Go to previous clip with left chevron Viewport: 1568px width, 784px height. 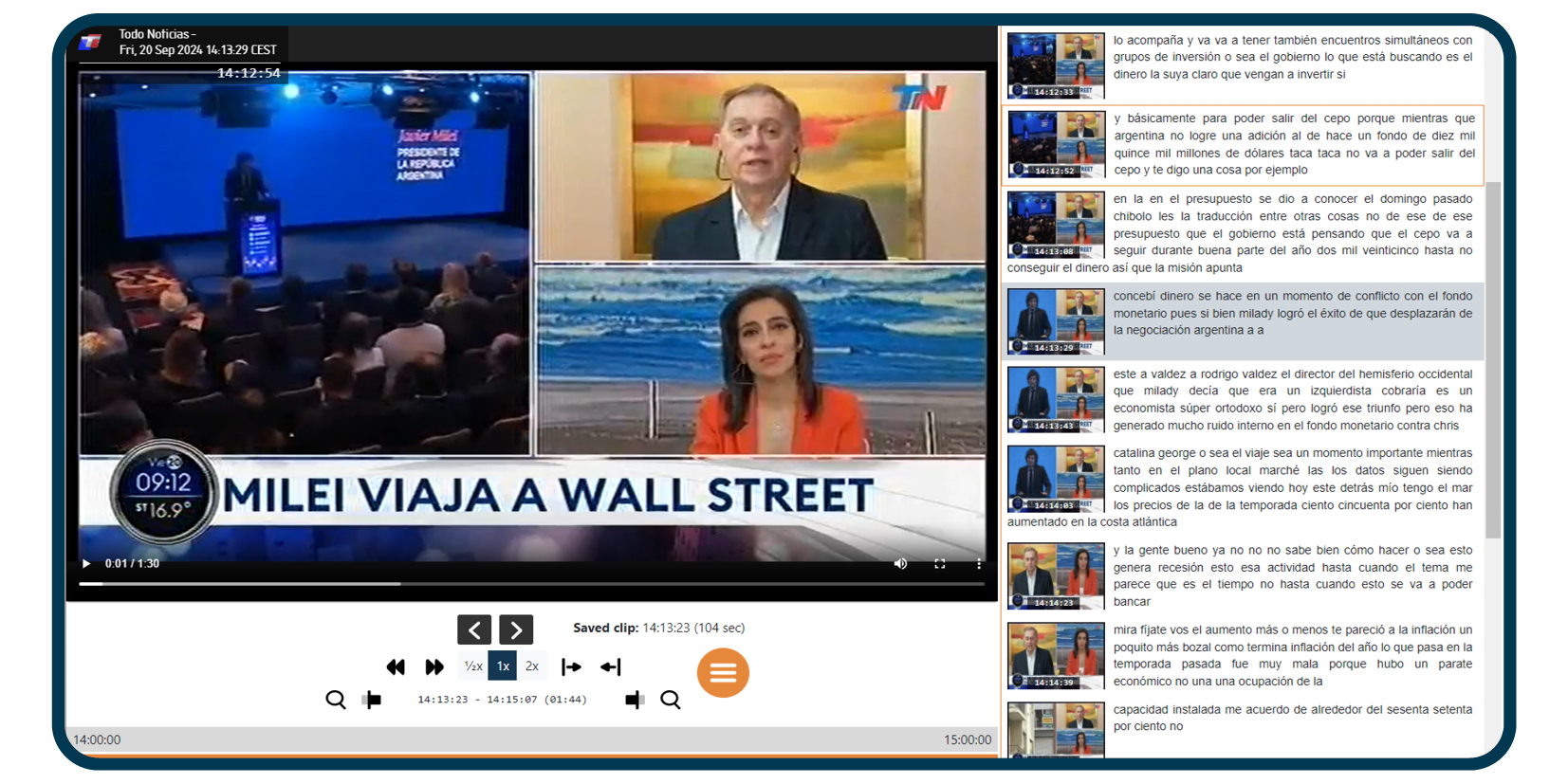[x=474, y=629]
